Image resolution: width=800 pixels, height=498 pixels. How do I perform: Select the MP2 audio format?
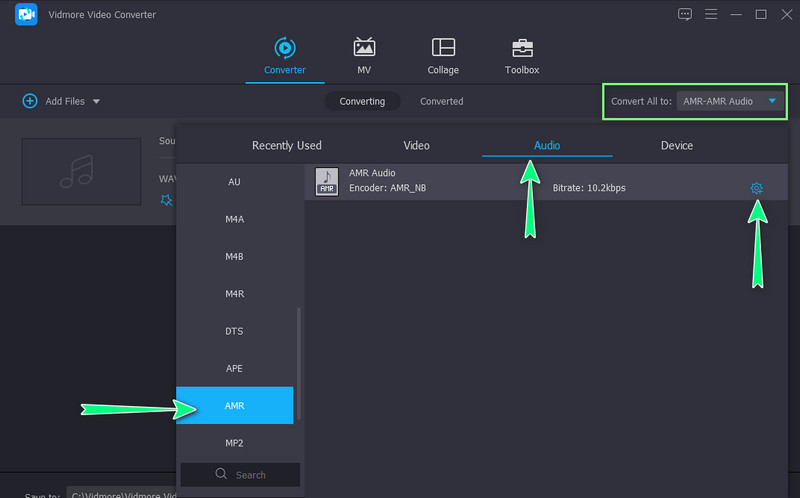point(234,443)
